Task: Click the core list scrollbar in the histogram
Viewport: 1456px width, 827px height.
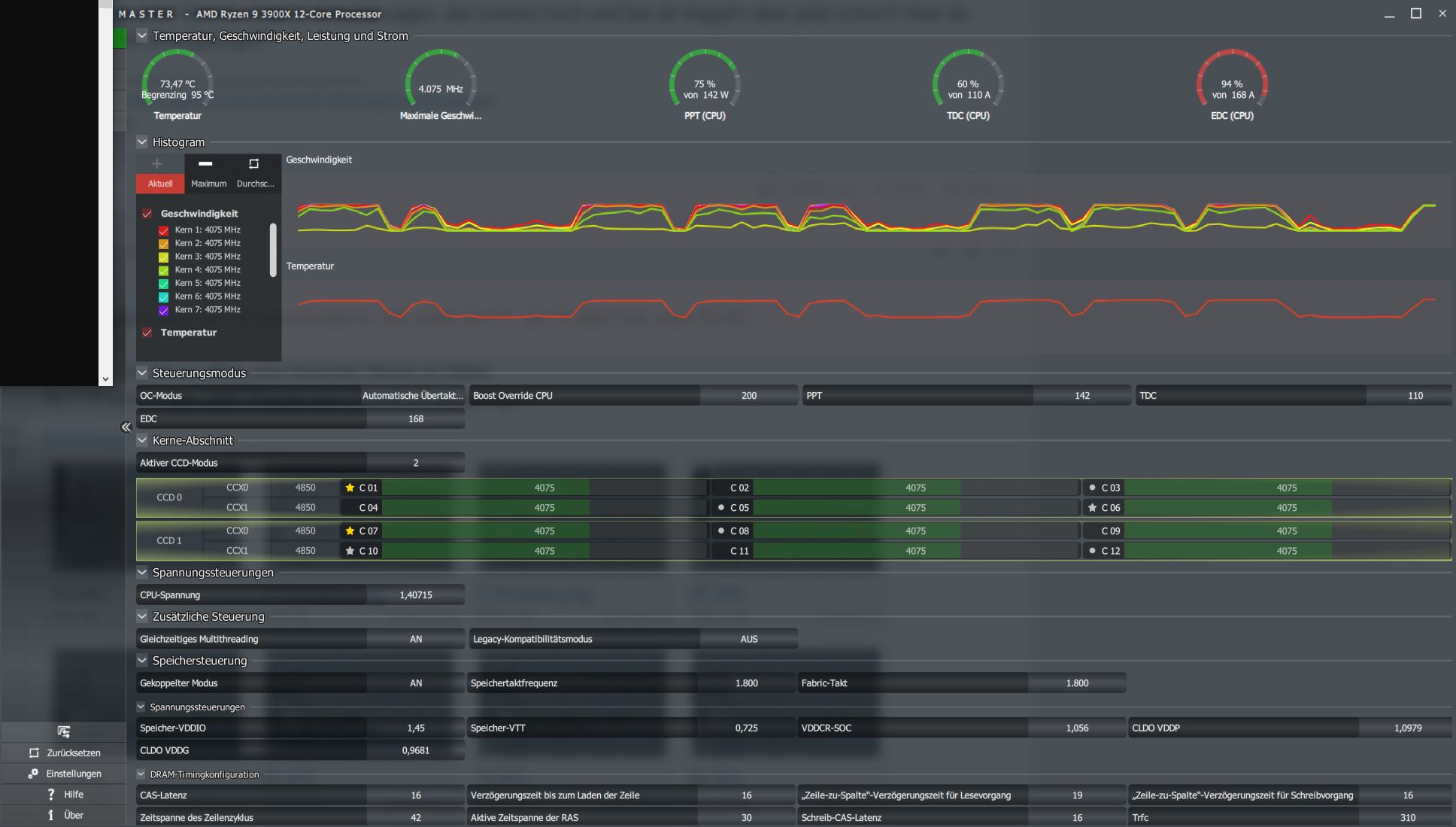Action: tap(273, 250)
